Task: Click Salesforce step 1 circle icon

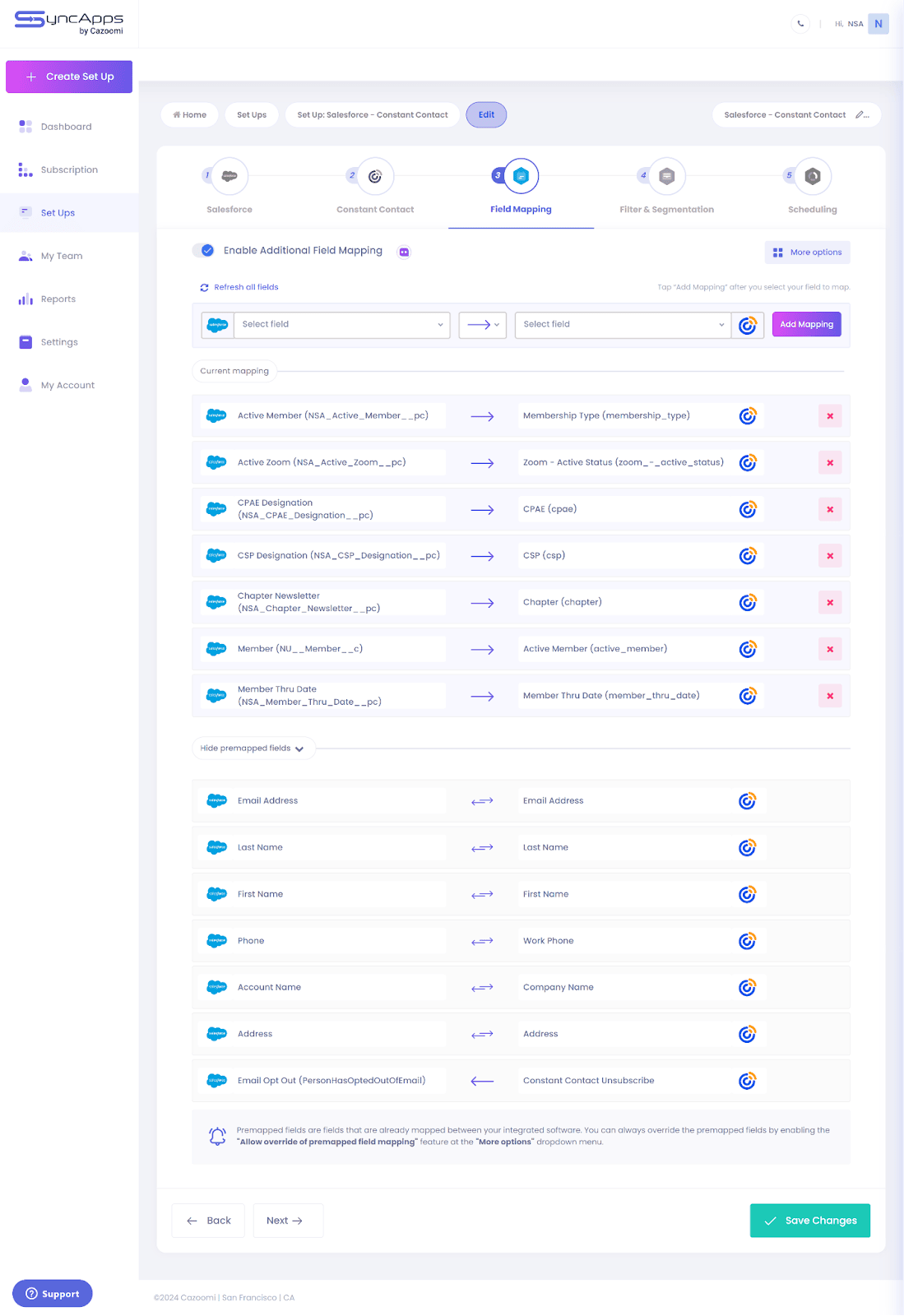Action: pos(229,176)
